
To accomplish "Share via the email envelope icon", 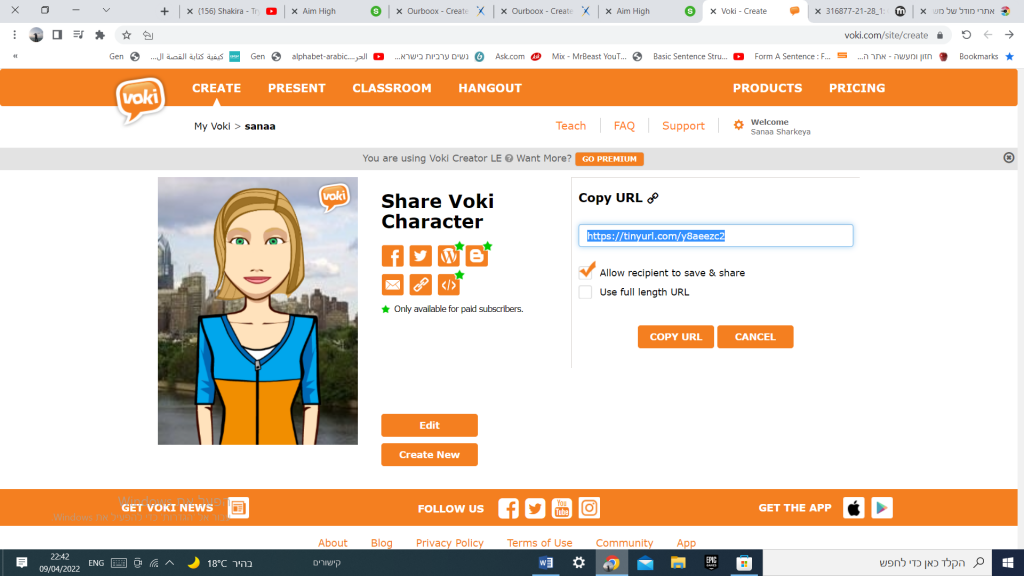I will point(392,285).
